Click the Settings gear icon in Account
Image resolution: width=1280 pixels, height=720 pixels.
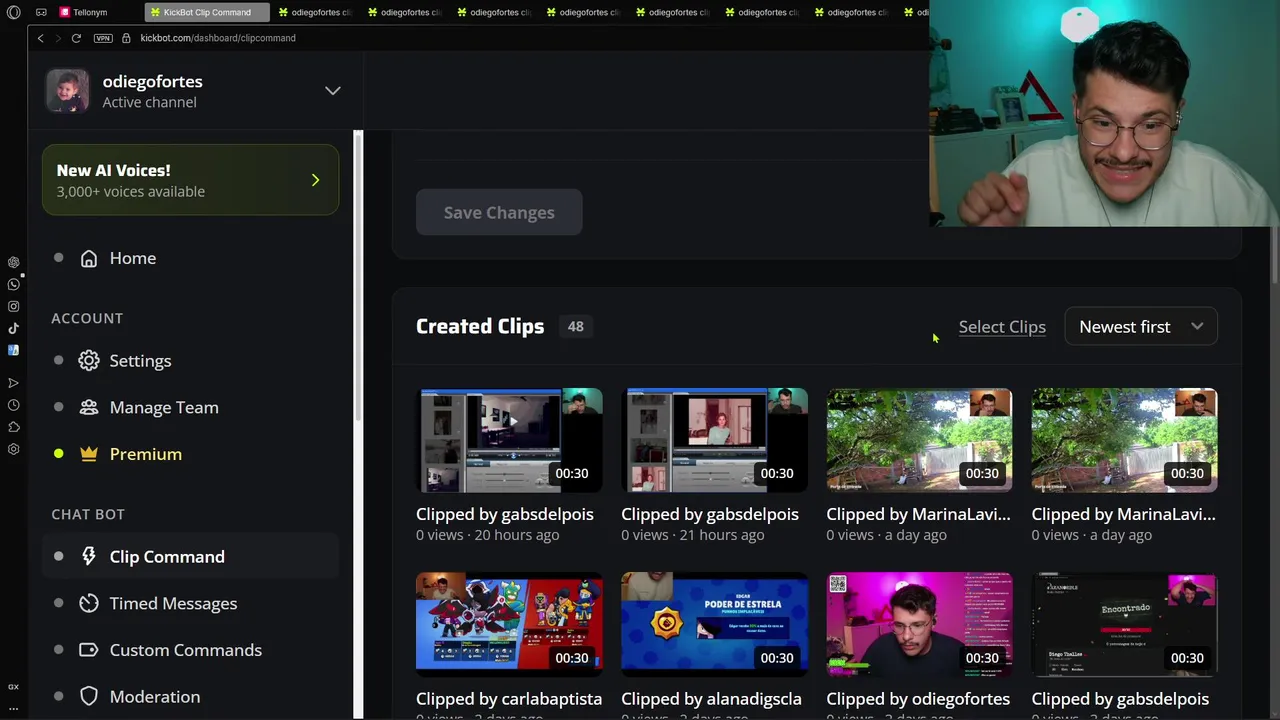pos(89,361)
